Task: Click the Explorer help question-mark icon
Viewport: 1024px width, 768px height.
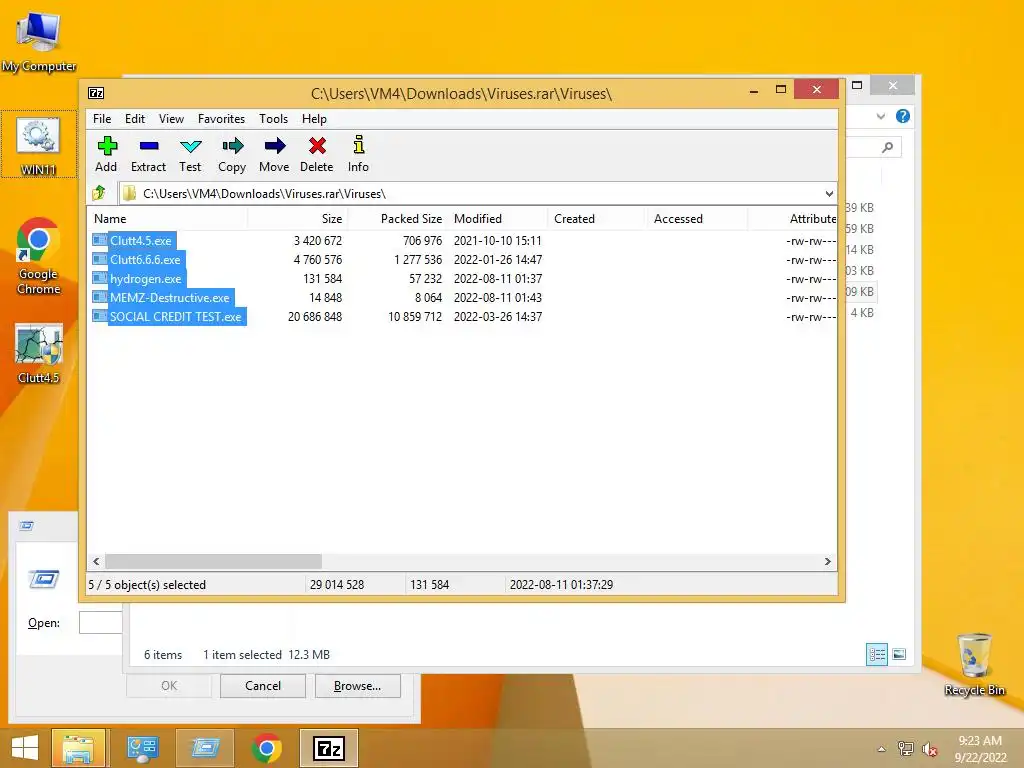Action: tap(903, 116)
